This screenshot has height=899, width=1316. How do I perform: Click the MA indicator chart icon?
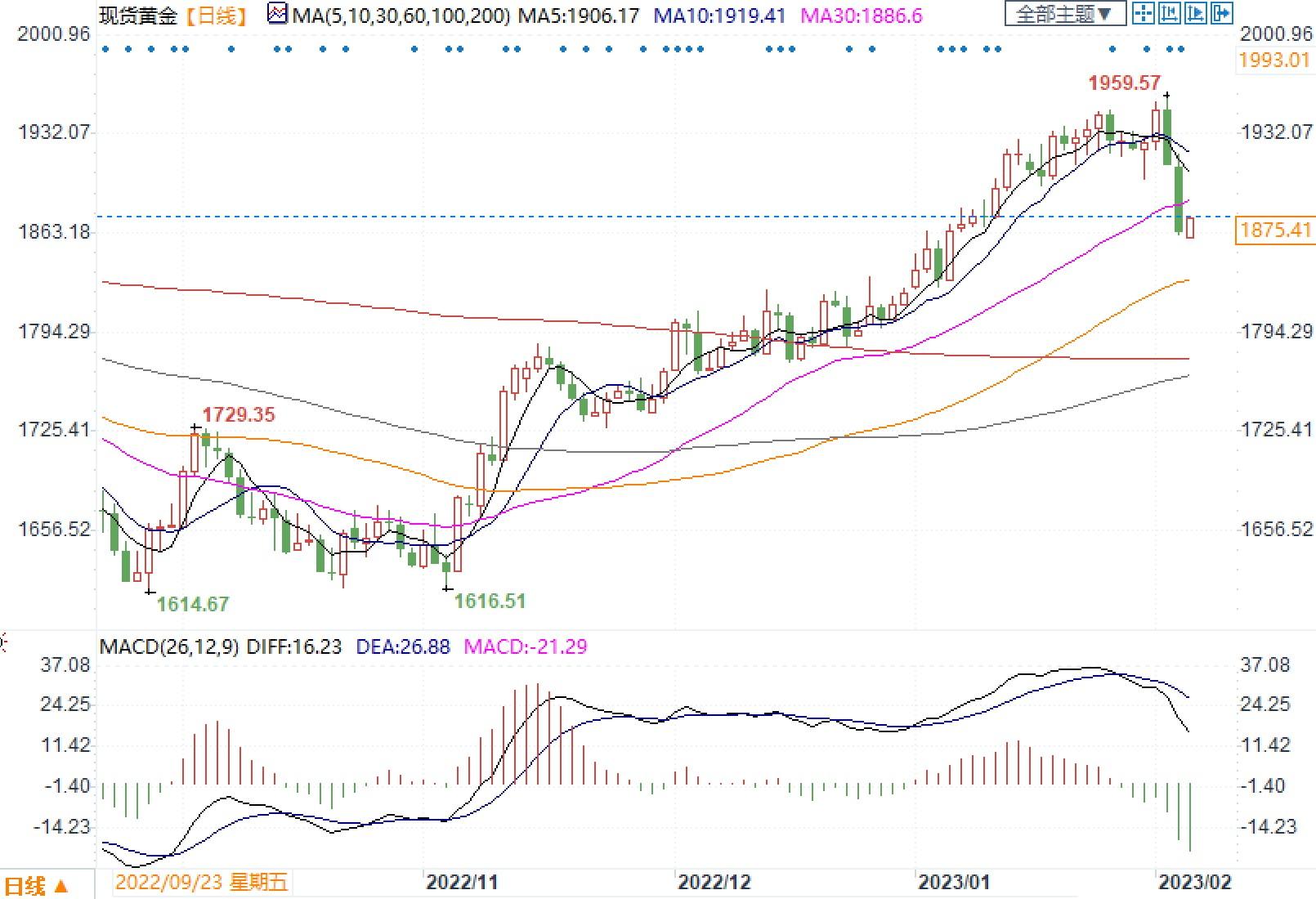pyautogui.click(x=278, y=14)
